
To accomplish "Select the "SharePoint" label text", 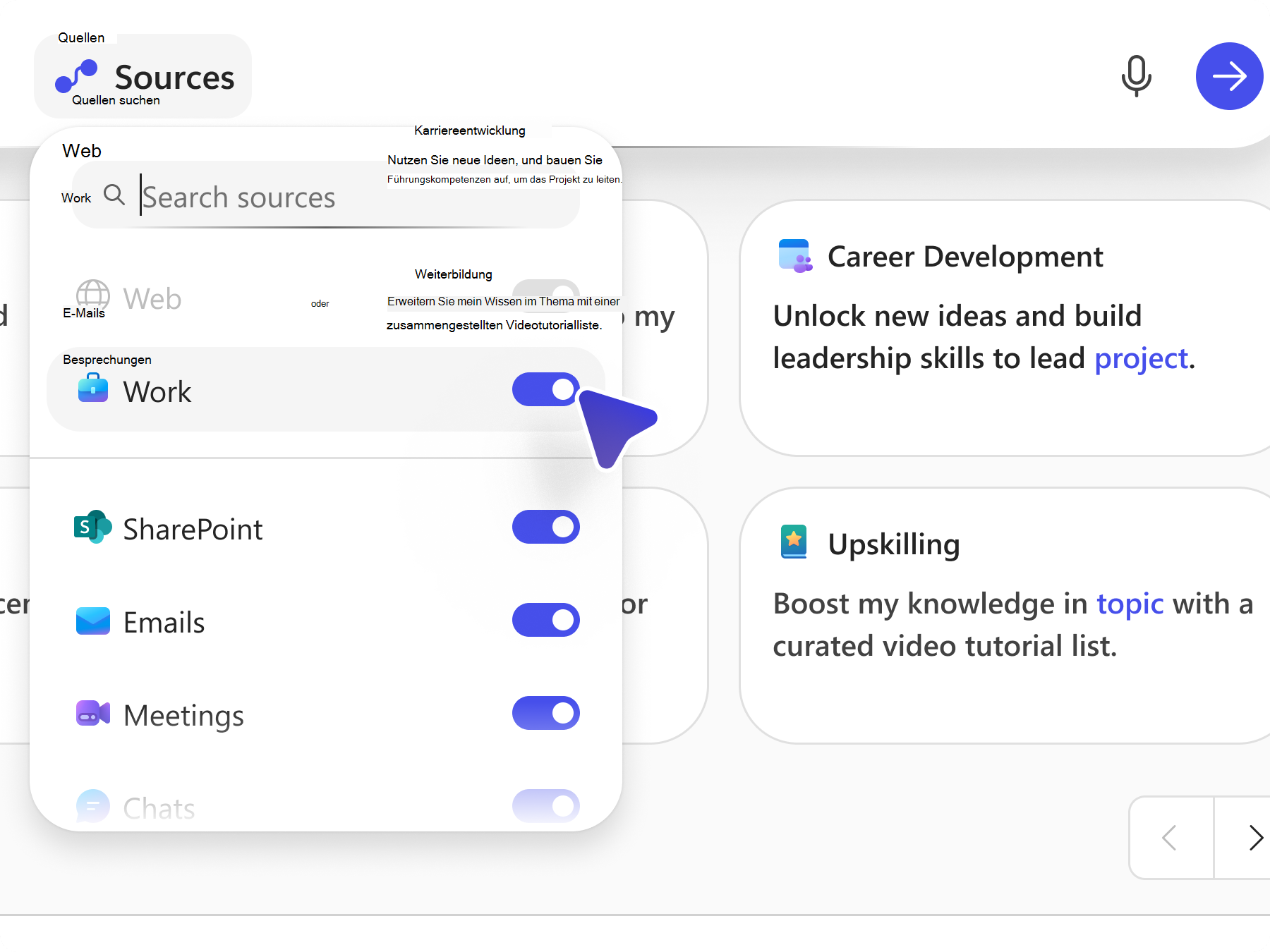I will click(193, 529).
